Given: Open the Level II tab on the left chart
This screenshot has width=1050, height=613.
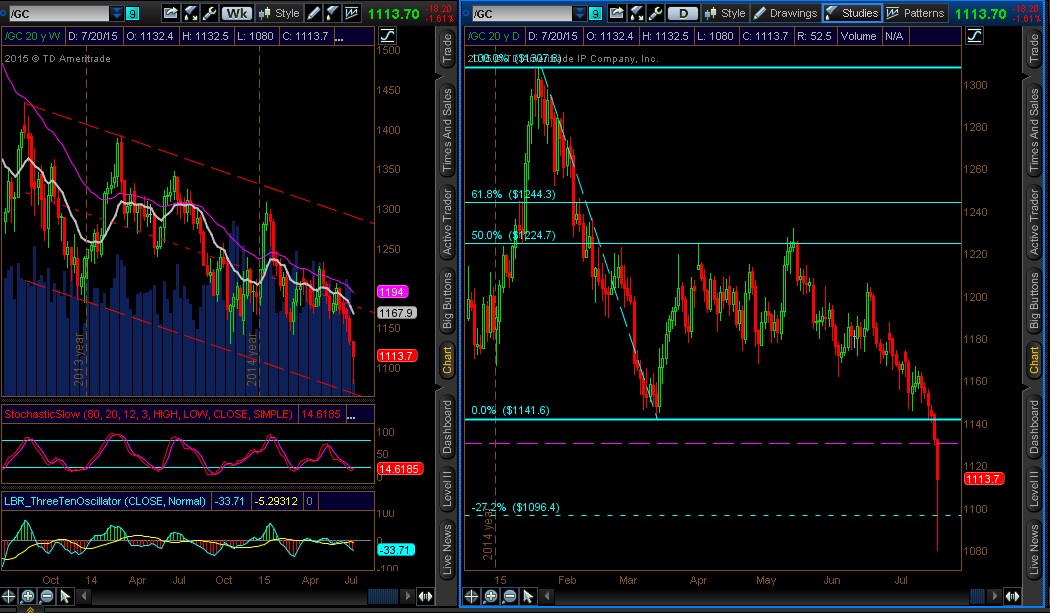Looking at the screenshot, I should [447, 488].
